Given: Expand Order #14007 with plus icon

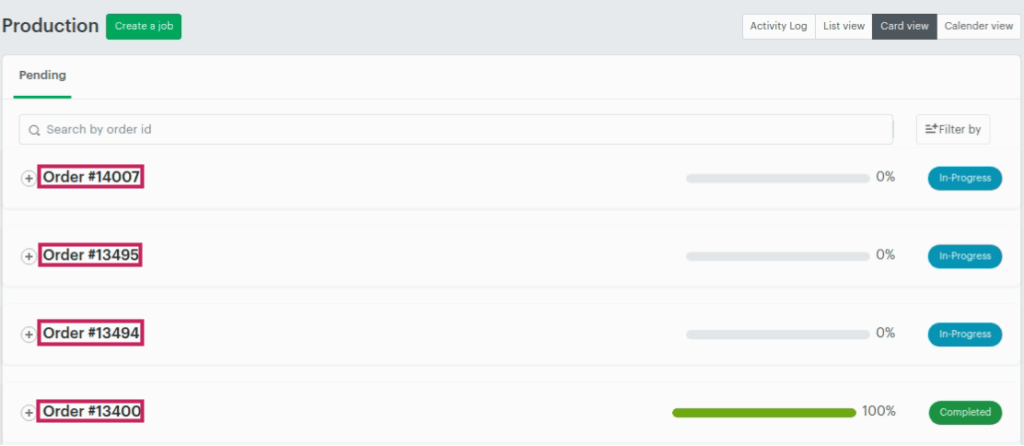Looking at the screenshot, I should [28, 178].
